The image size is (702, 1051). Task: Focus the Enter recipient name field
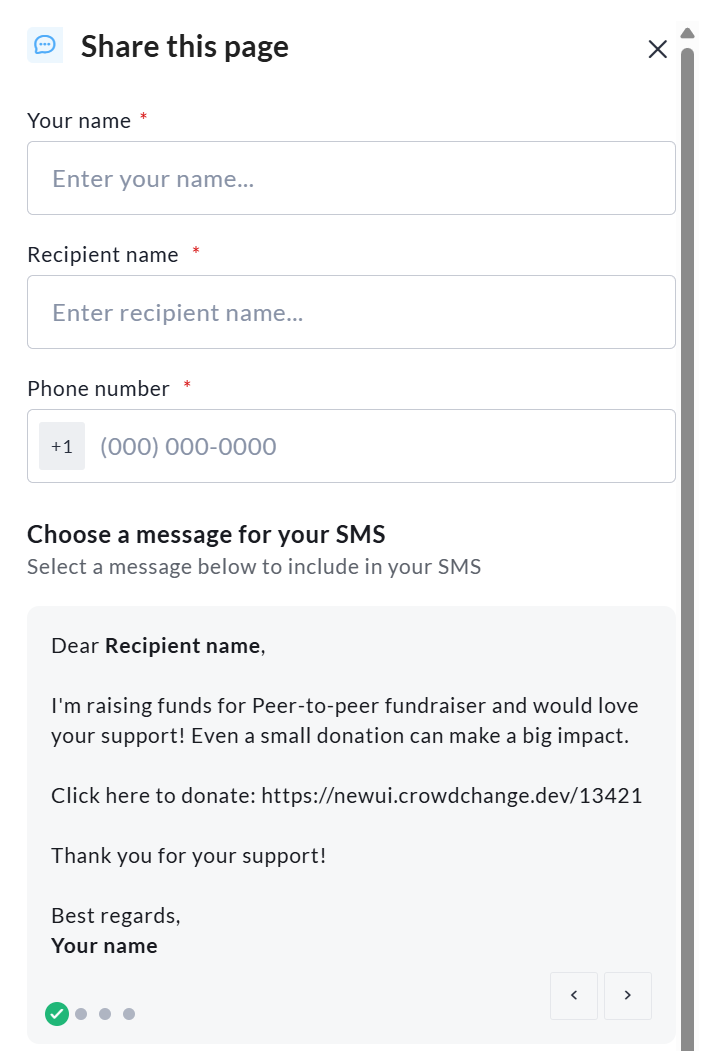pos(351,312)
